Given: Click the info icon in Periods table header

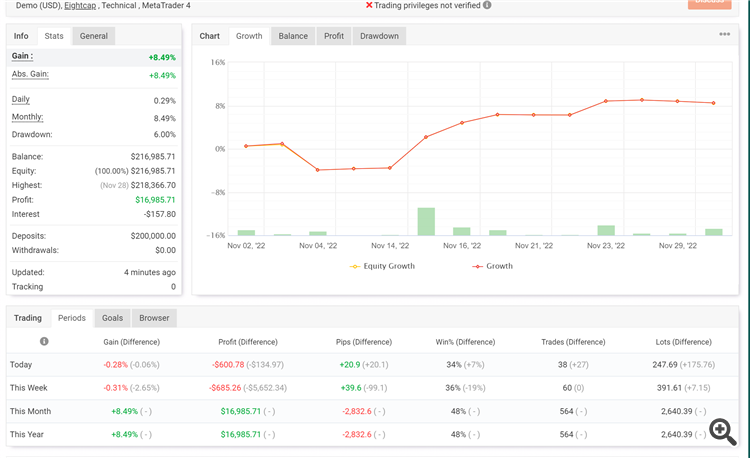Looking at the screenshot, I should pyautogui.click(x=44, y=341).
